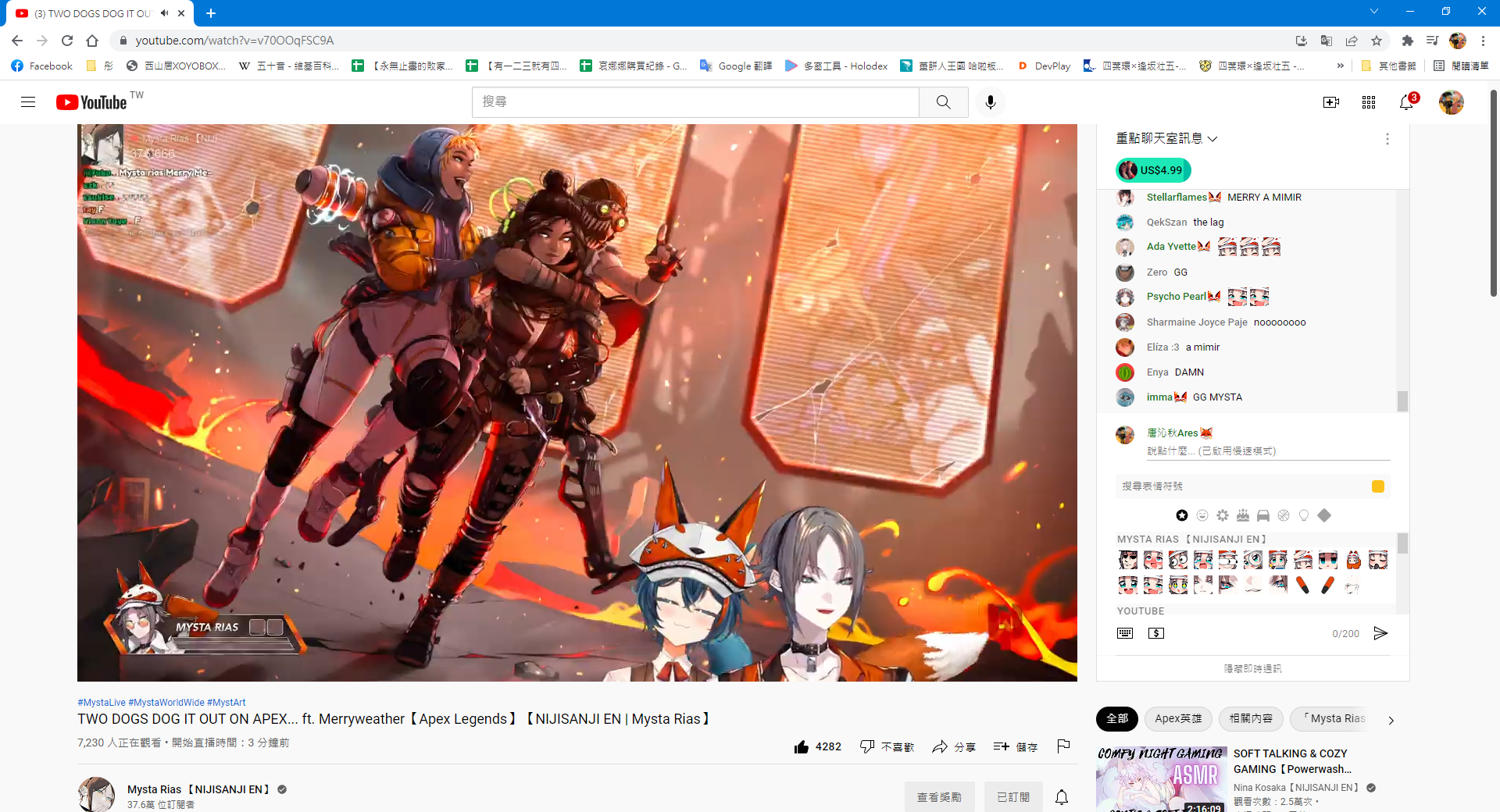The height and width of the screenshot is (812, 1500).
Task: Show more hidden bookmarks chevron
Action: click(1341, 66)
